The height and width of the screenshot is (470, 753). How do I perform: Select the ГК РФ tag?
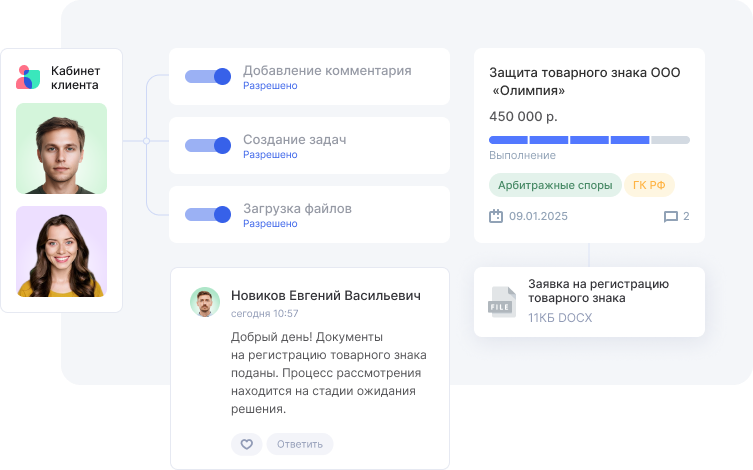[649, 185]
